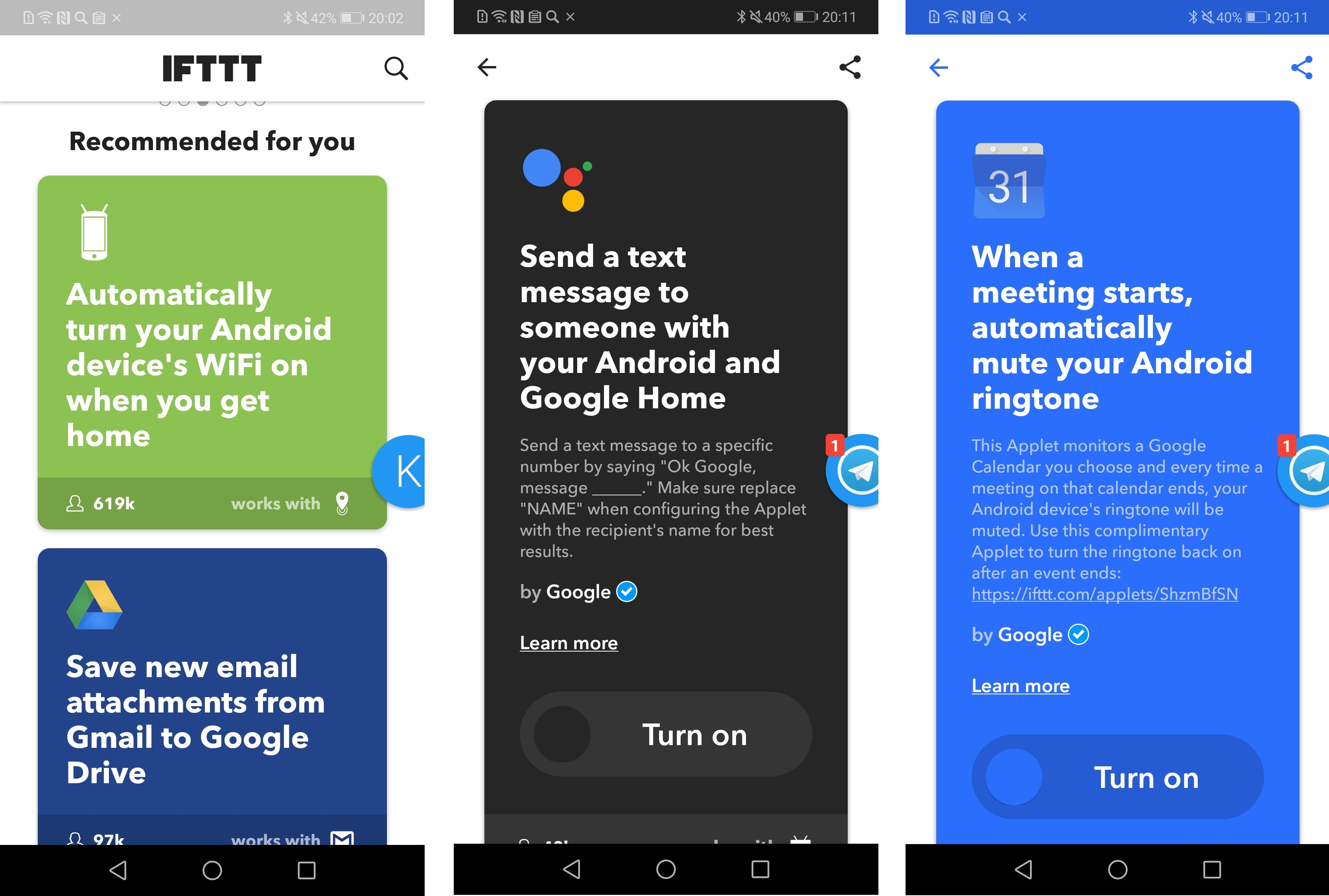Tap the share icon on middle screen
The width and height of the screenshot is (1329, 896).
pyautogui.click(x=849, y=66)
